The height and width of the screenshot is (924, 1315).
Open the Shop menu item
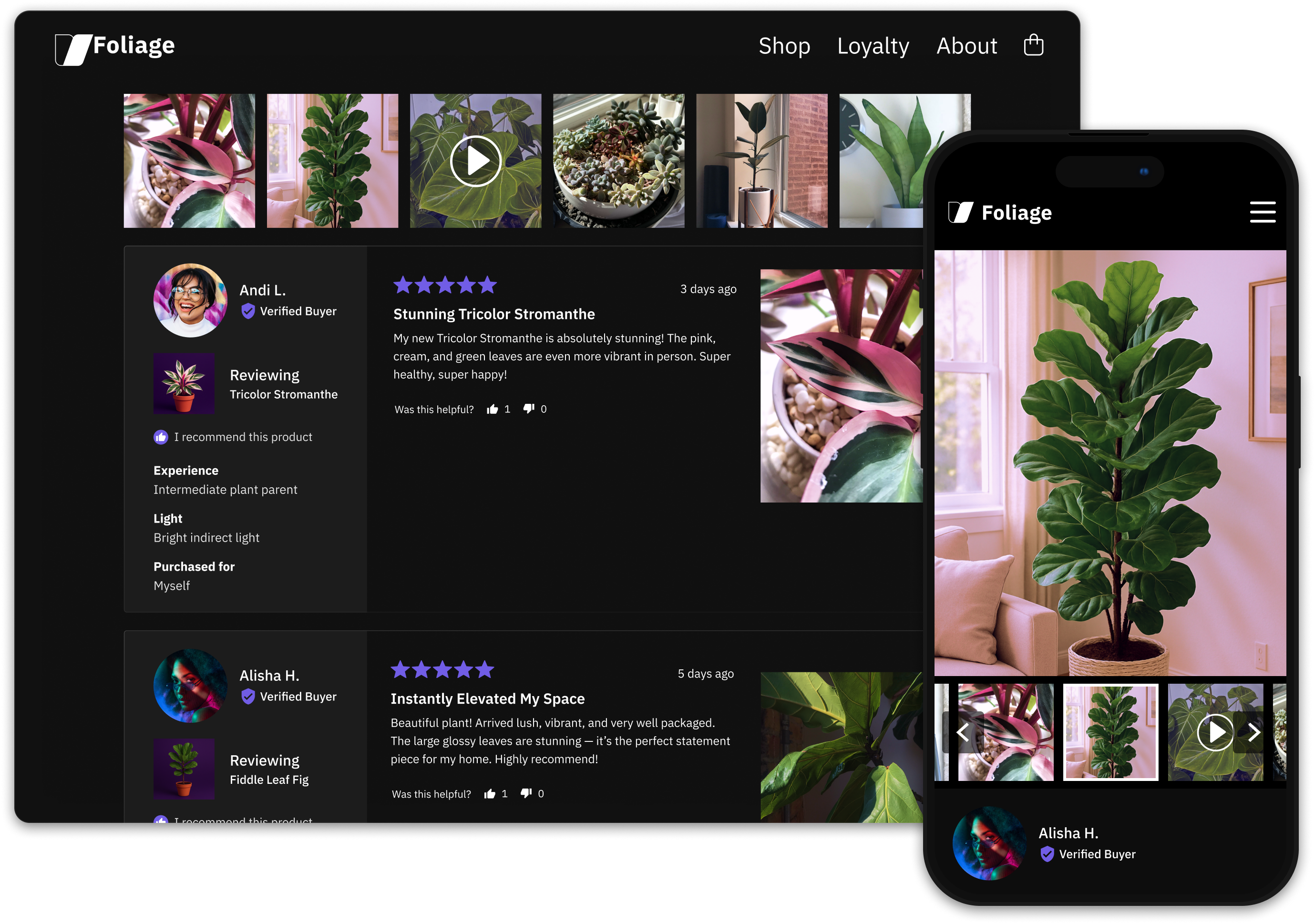[785, 46]
